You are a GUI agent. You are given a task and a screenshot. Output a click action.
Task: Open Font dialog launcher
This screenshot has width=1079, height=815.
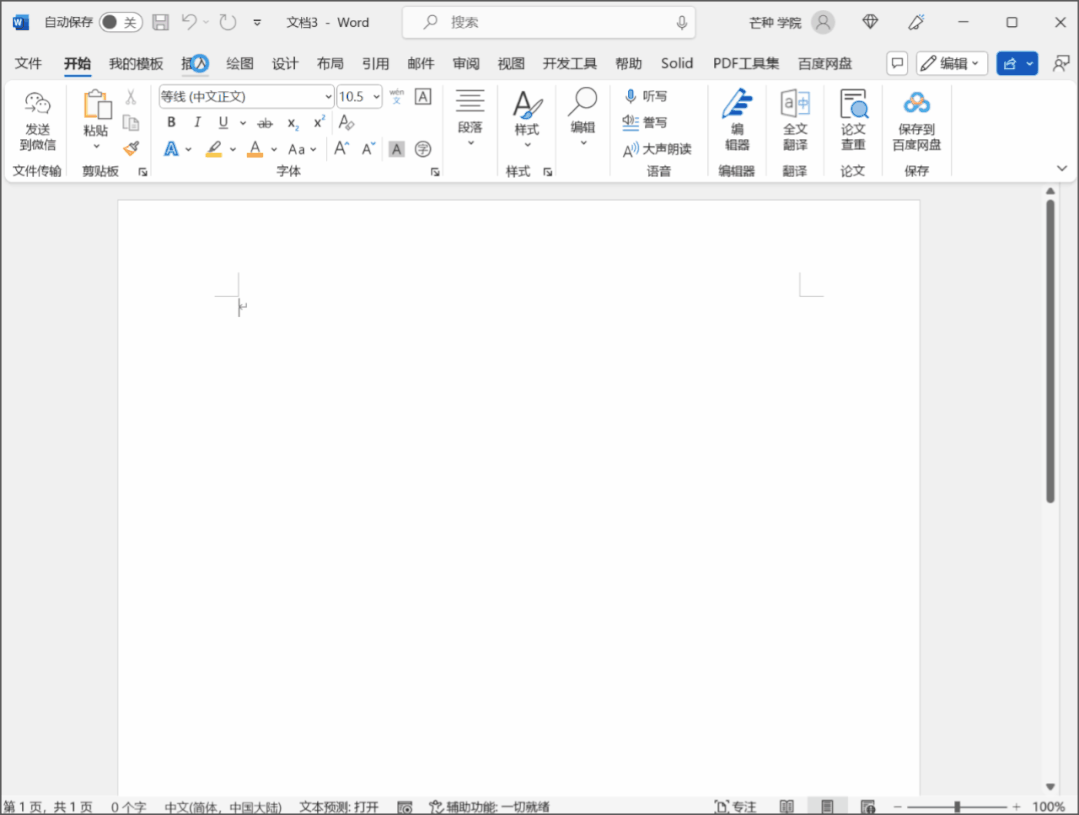click(435, 172)
